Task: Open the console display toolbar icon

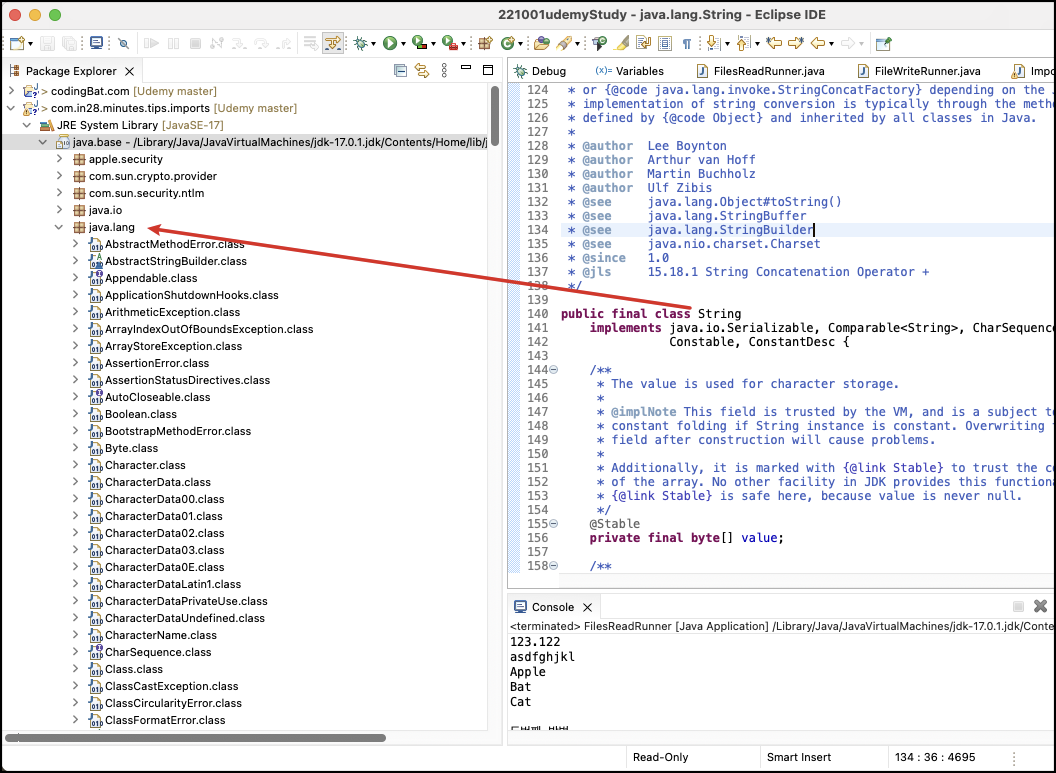Action: click(96, 43)
